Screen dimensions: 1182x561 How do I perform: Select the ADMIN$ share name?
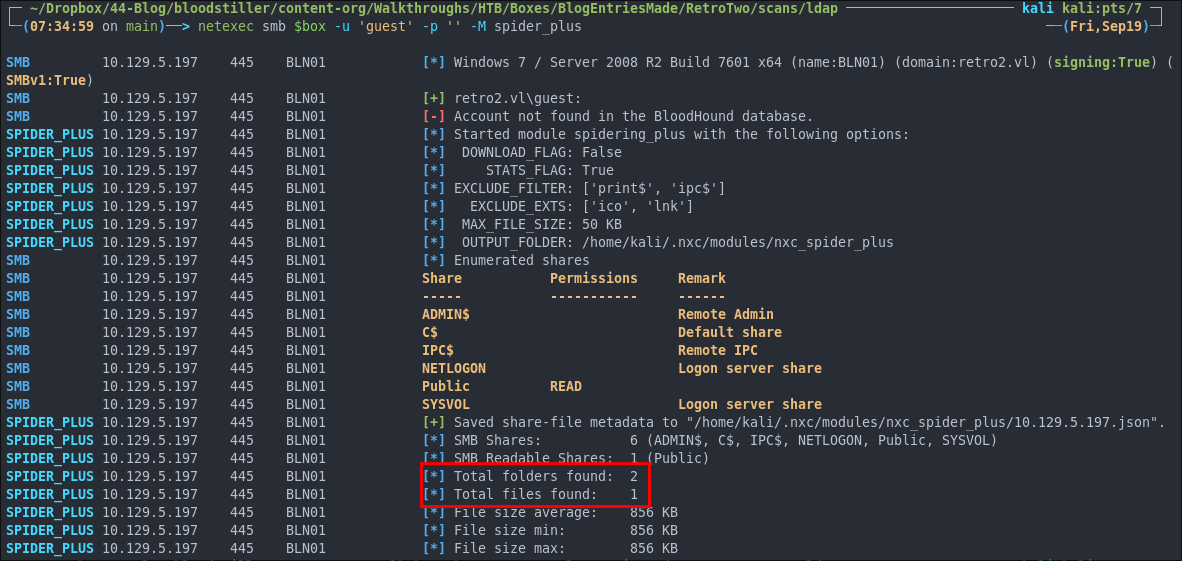[x=446, y=314]
